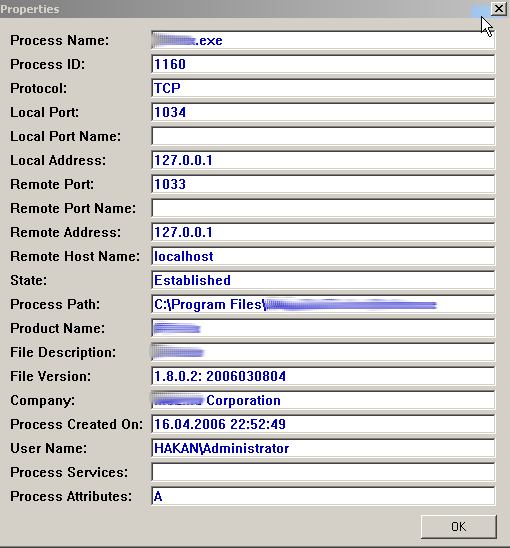Select the Local Address field
Image resolution: width=510 pixels, height=548 pixels.
pos(323,160)
